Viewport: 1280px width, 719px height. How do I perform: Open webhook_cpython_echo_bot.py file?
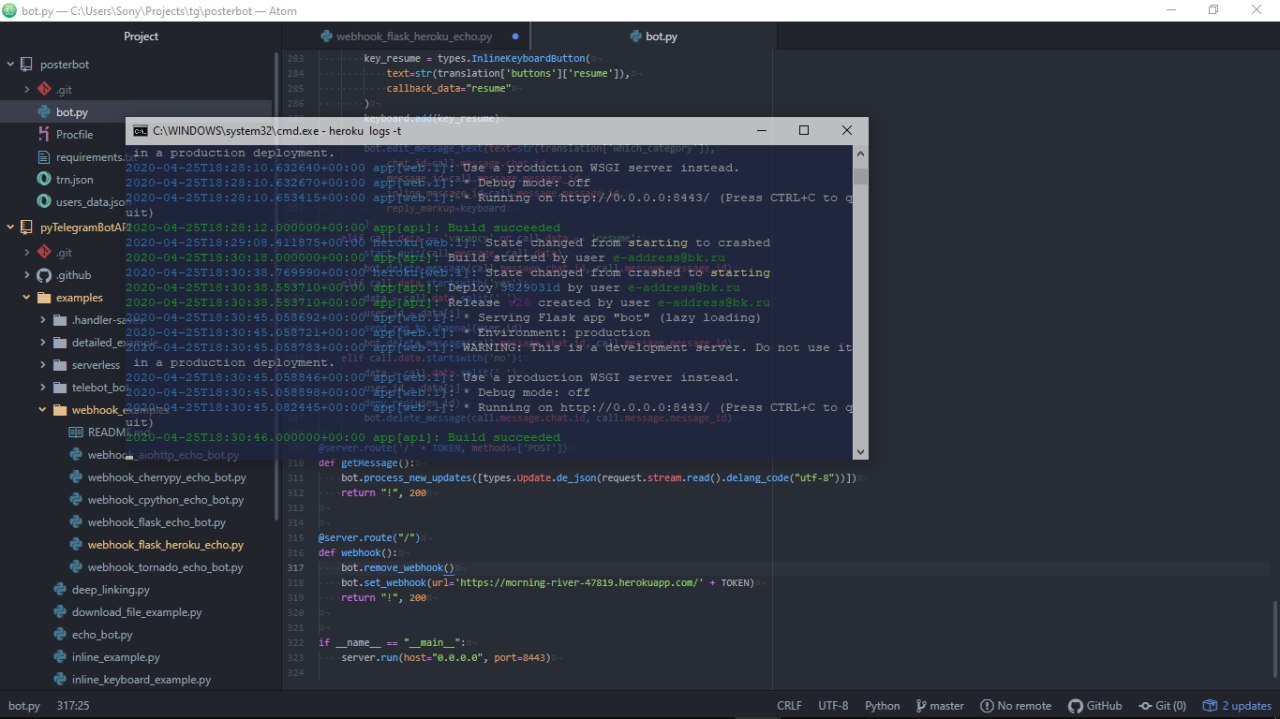[165, 500]
